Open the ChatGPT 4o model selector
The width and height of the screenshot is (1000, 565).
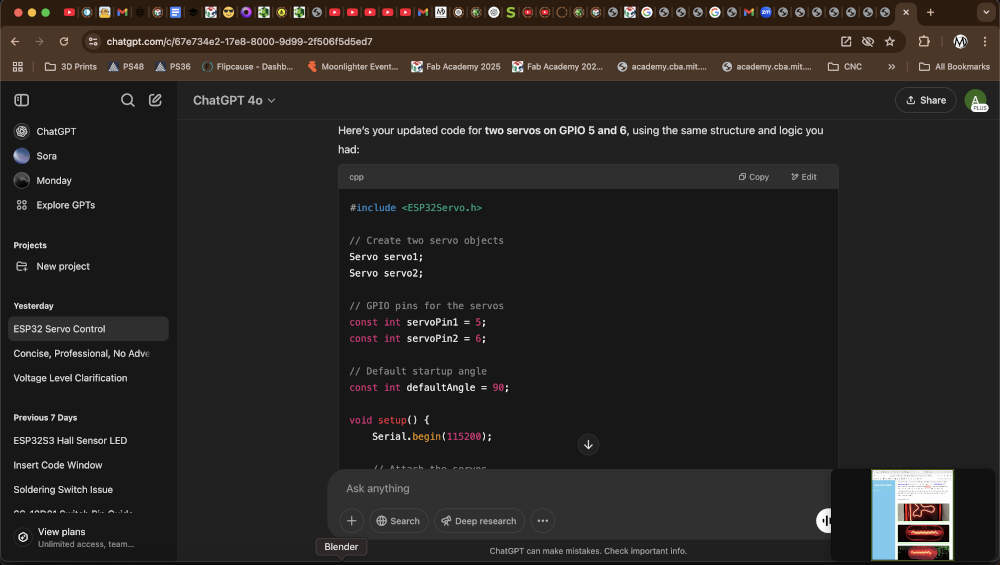[x=234, y=101]
